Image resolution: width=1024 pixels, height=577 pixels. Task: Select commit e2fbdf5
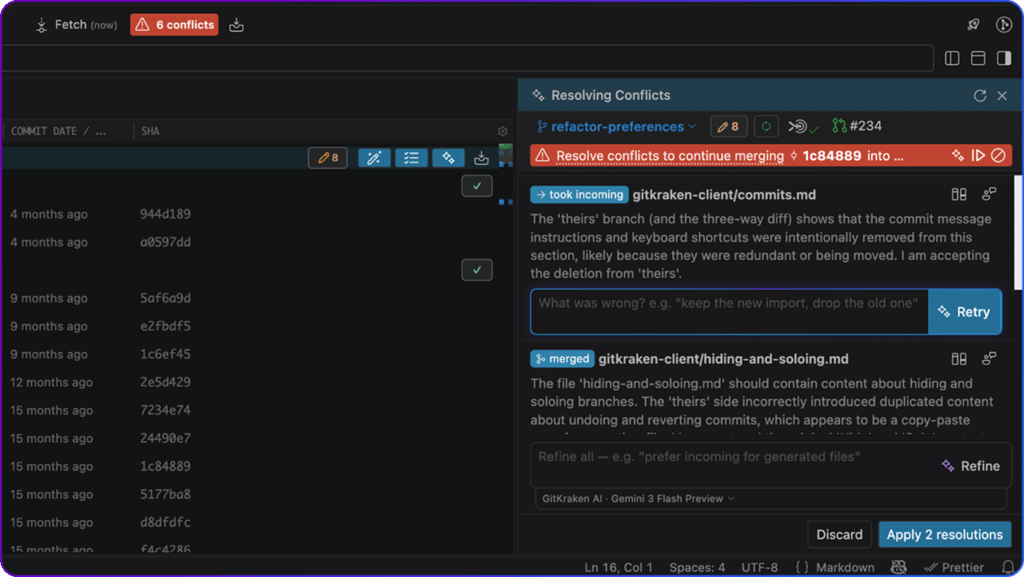(165, 326)
